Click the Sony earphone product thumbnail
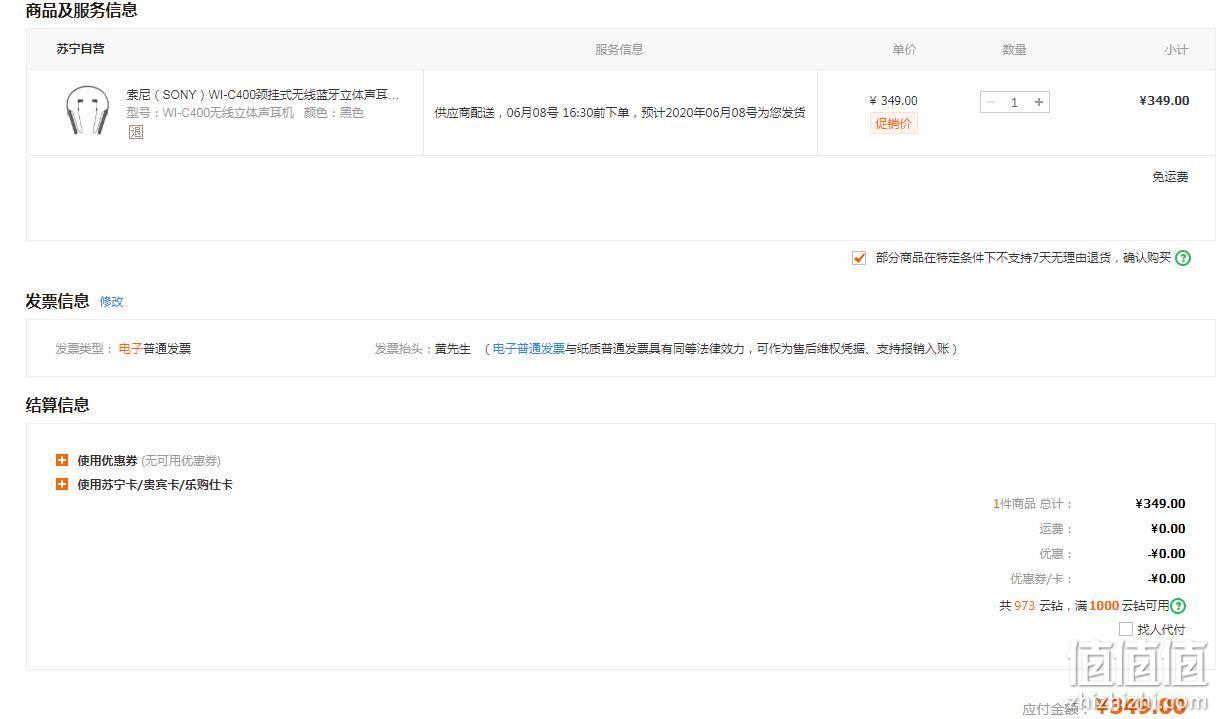The width and height of the screenshot is (1217, 719). [x=87, y=111]
